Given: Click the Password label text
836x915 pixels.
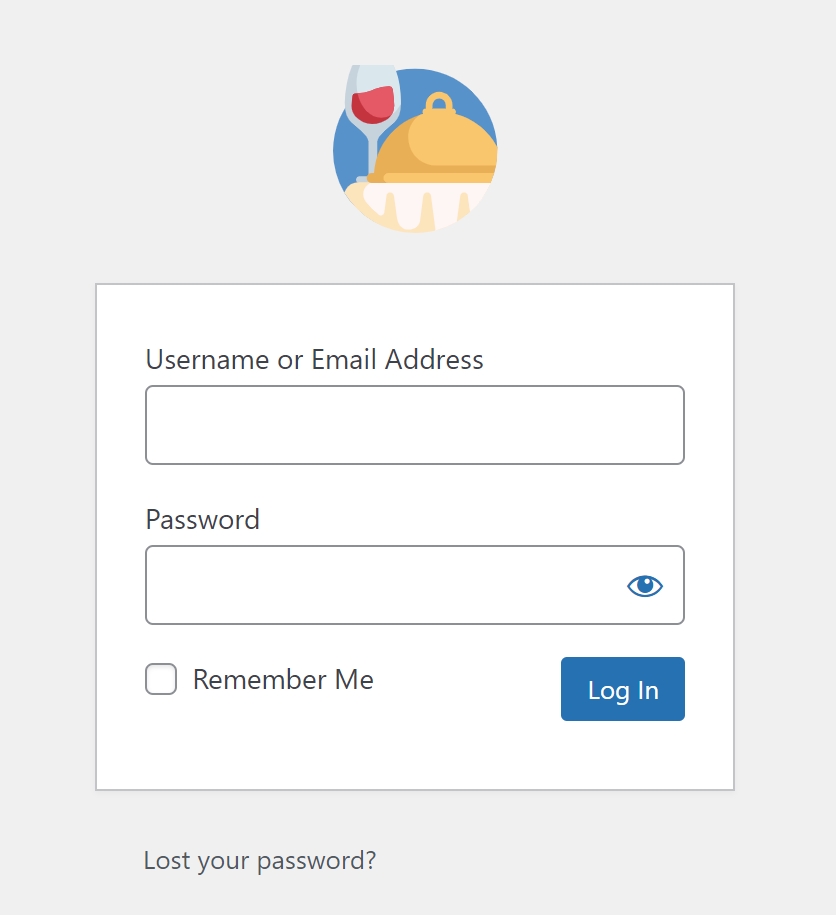Looking at the screenshot, I should click(202, 519).
